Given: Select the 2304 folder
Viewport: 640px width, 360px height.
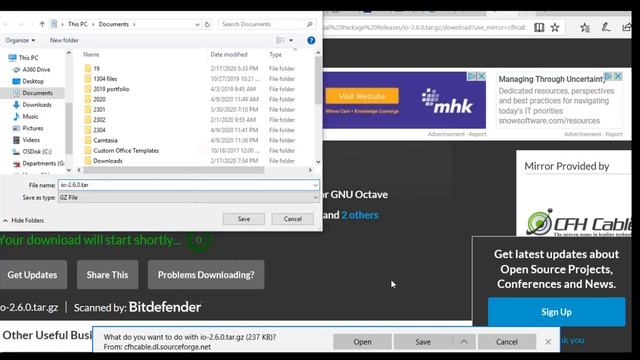Looking at the screenshot, I should pos(99,130).
